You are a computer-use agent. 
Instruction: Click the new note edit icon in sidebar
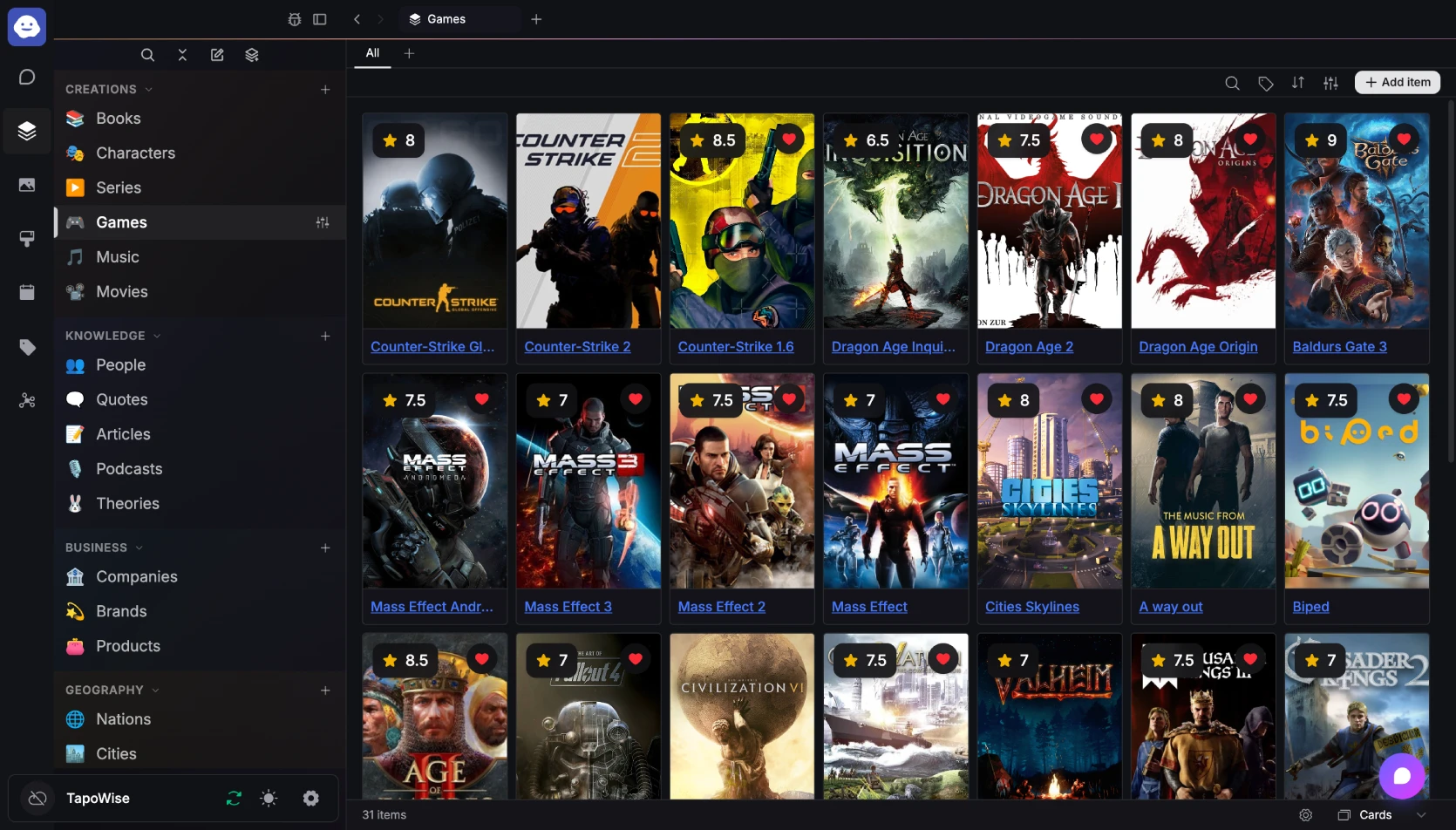(x=217, y=55)
